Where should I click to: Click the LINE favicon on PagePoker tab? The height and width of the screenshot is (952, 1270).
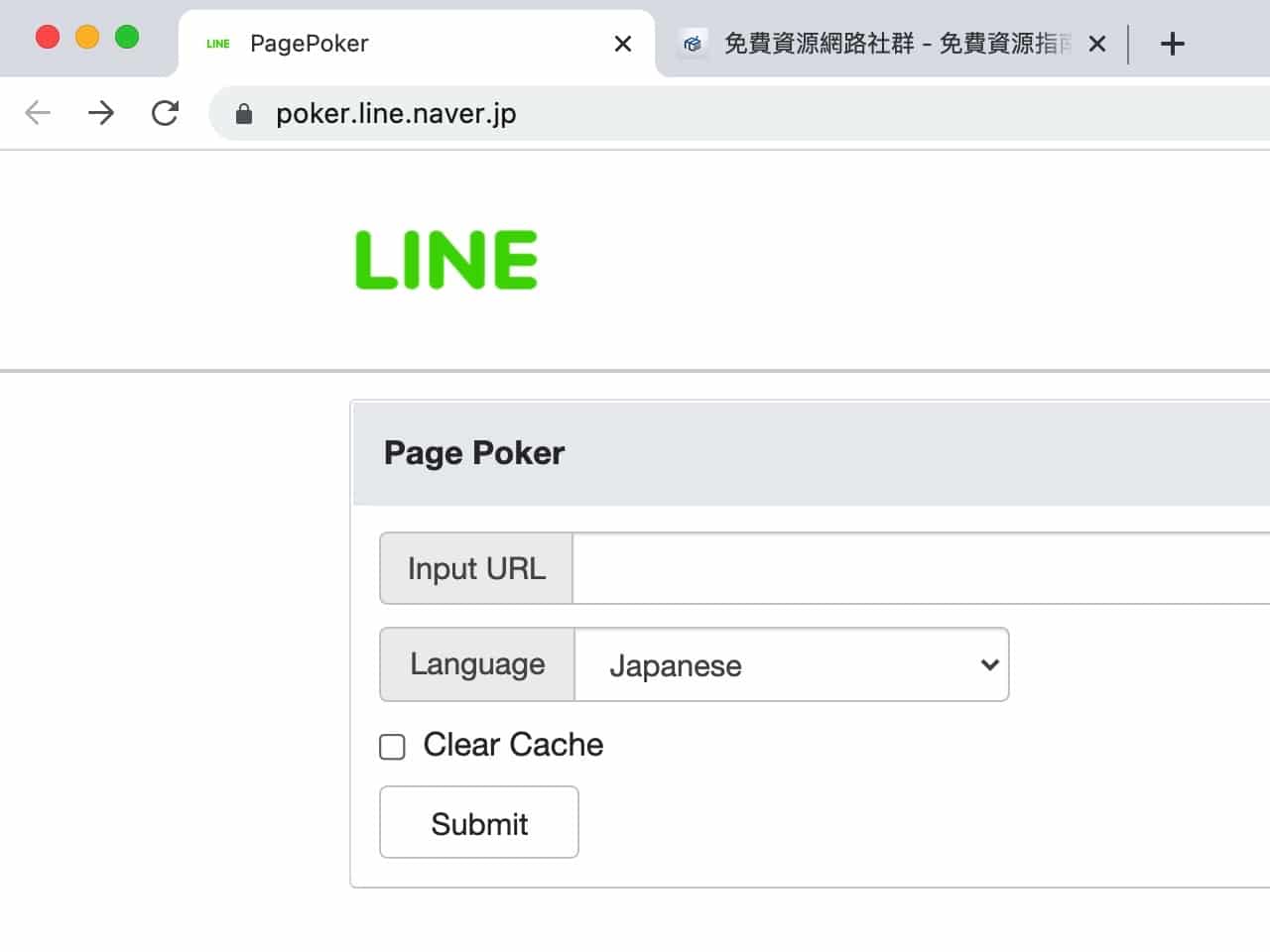click(217, 44)
